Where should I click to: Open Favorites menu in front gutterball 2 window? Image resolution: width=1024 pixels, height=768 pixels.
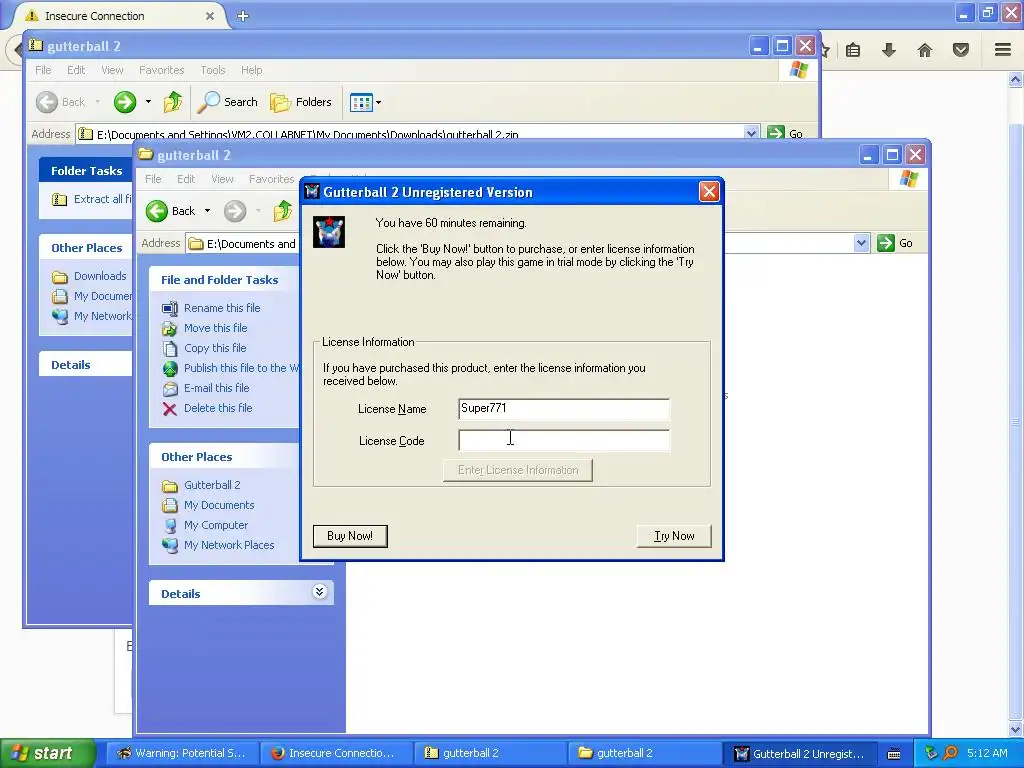click(x=271, y=179)
